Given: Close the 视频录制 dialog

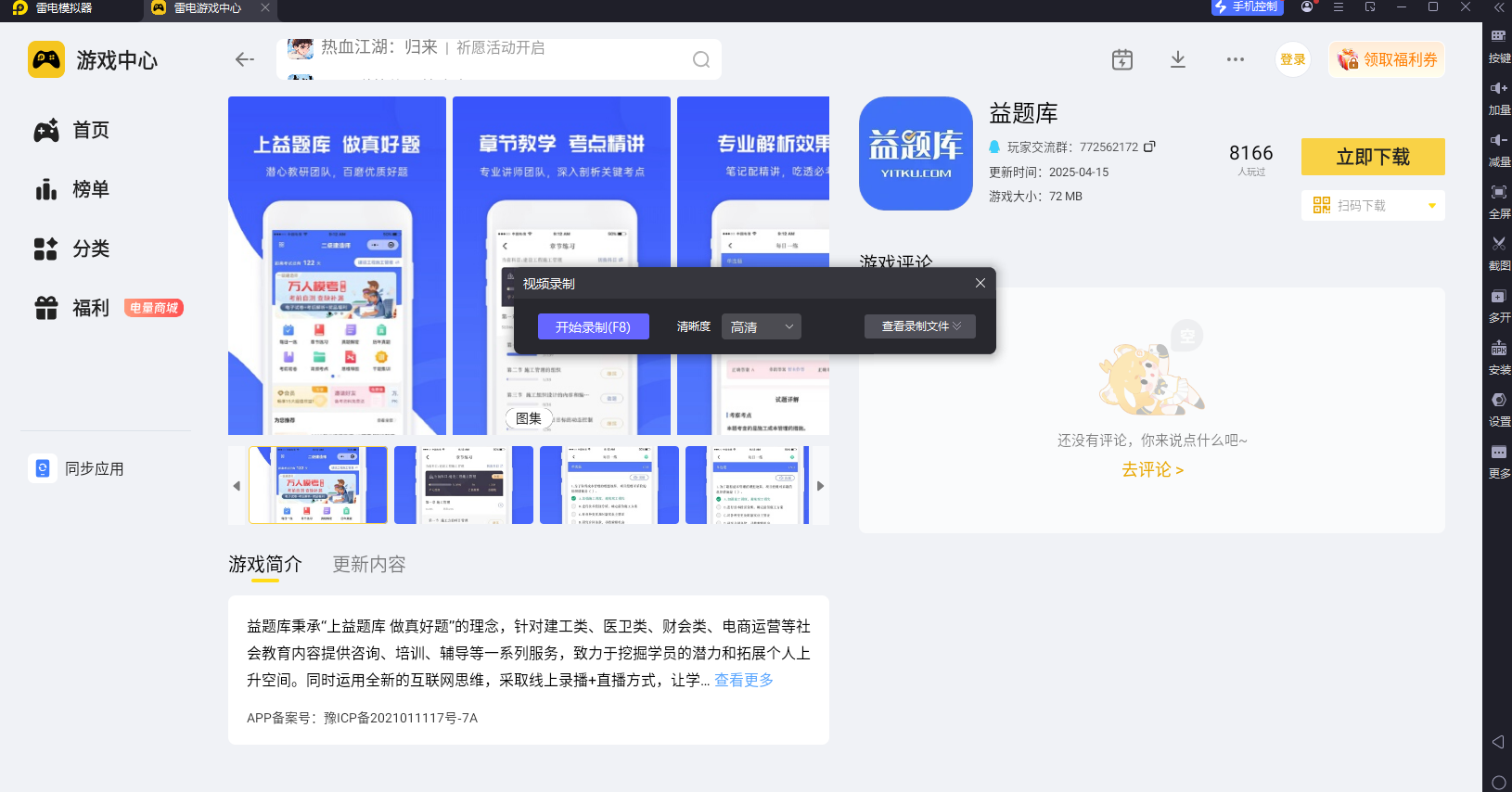Looking at the screenshot, I should (x=980, y=283).
